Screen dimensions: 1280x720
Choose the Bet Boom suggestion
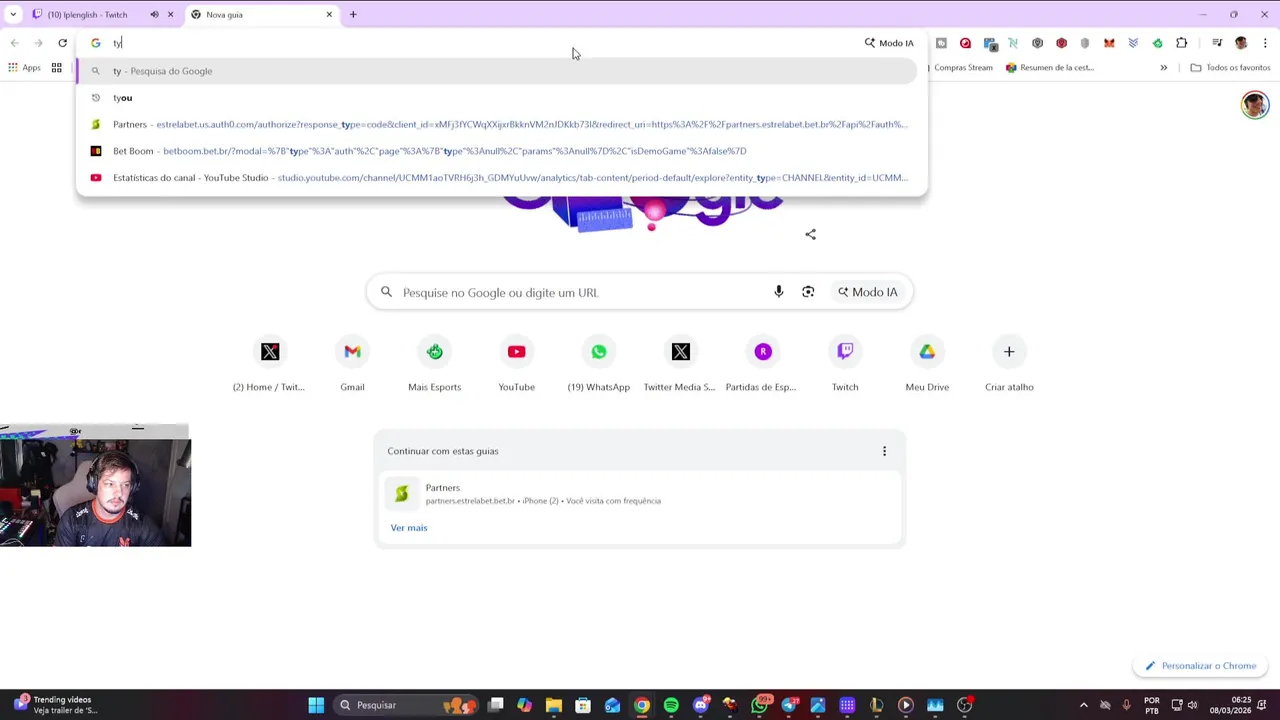[x=497, y=151]
